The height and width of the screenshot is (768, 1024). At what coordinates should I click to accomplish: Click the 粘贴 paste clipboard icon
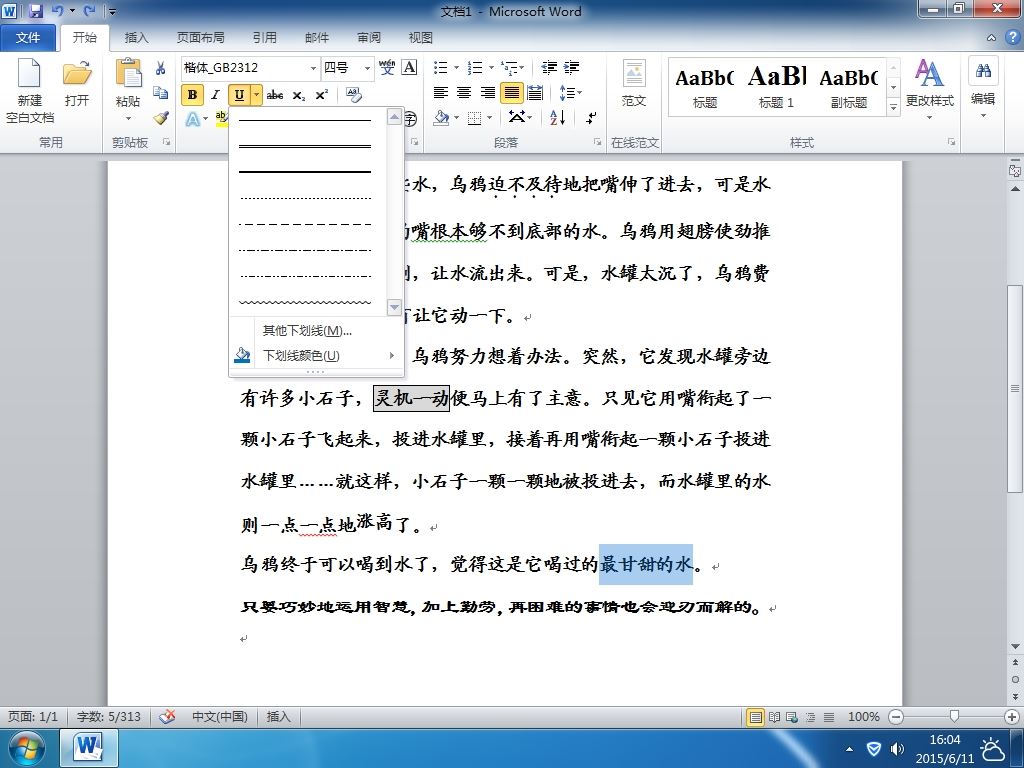(x=128, y=73)
